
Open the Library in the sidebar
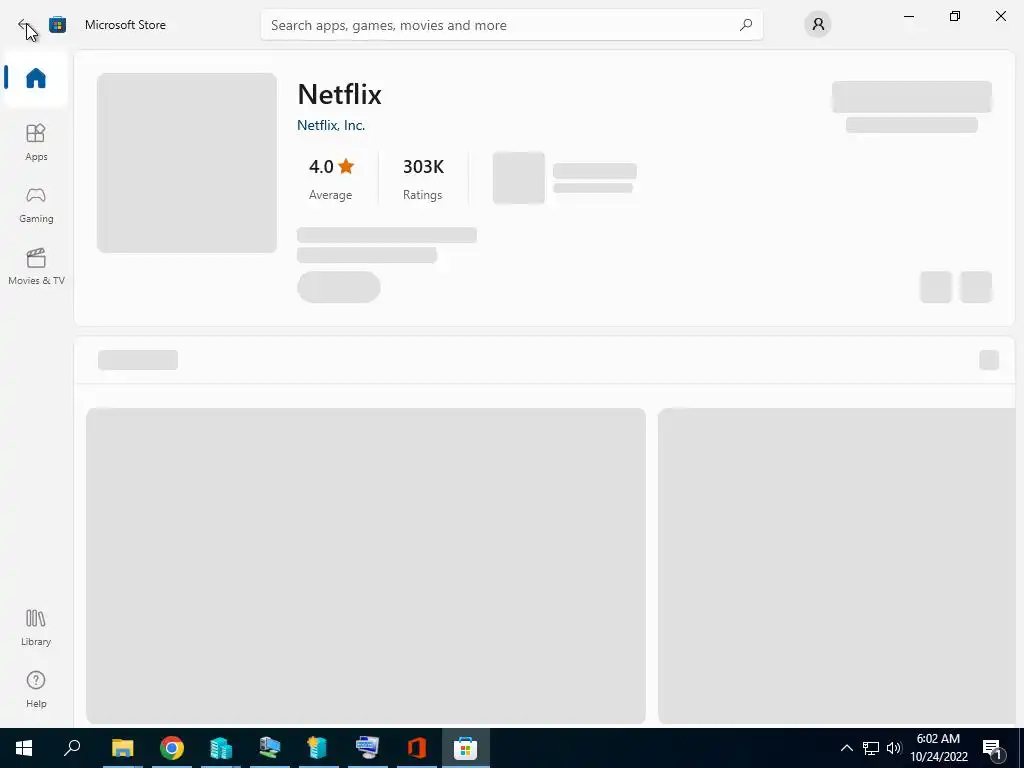36,628
